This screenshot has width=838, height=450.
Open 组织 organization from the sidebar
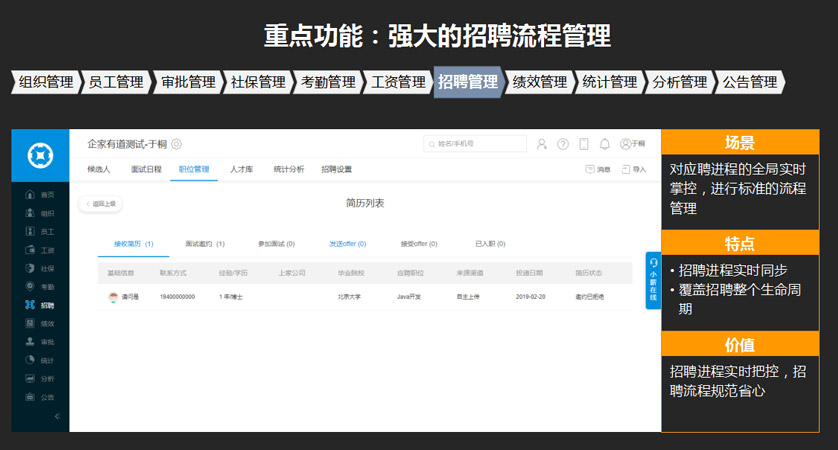[x=40, y=213]
